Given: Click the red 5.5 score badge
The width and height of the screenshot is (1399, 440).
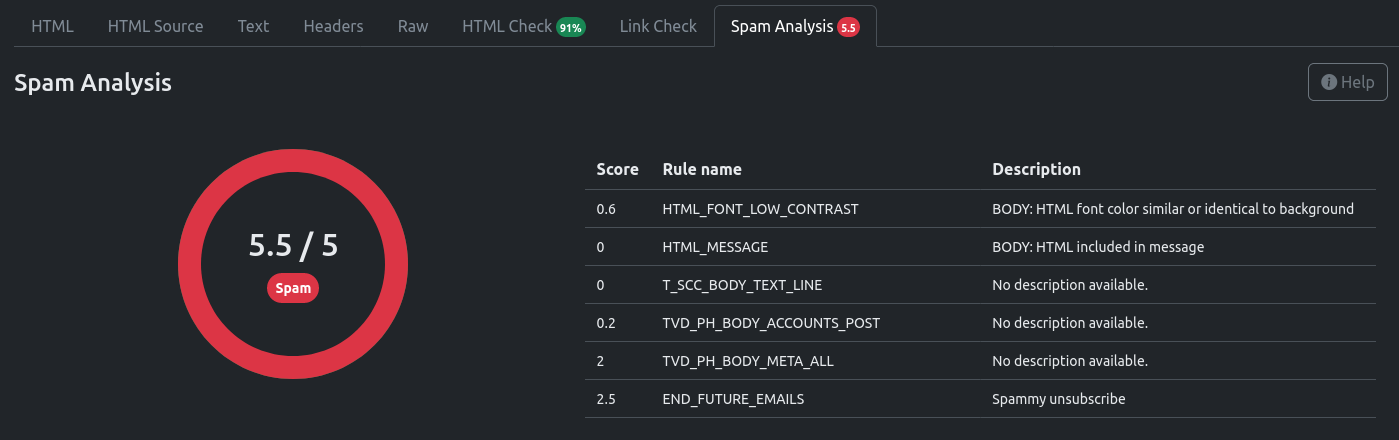Looking at the screenshot, I should click(x=848, y=28).
